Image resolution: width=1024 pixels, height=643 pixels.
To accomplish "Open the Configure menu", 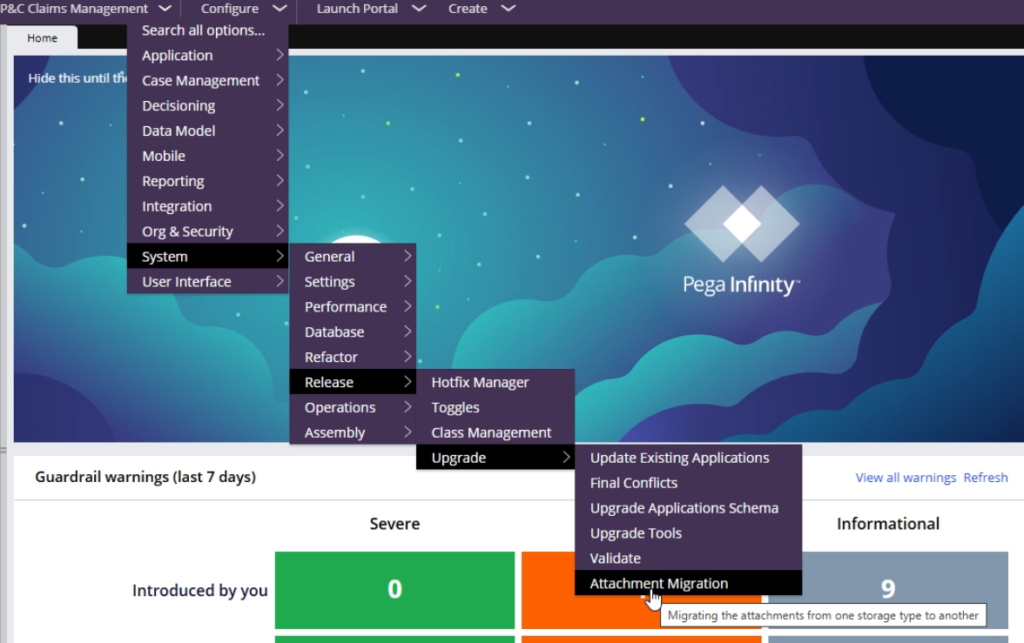I will tap(243, 8).
